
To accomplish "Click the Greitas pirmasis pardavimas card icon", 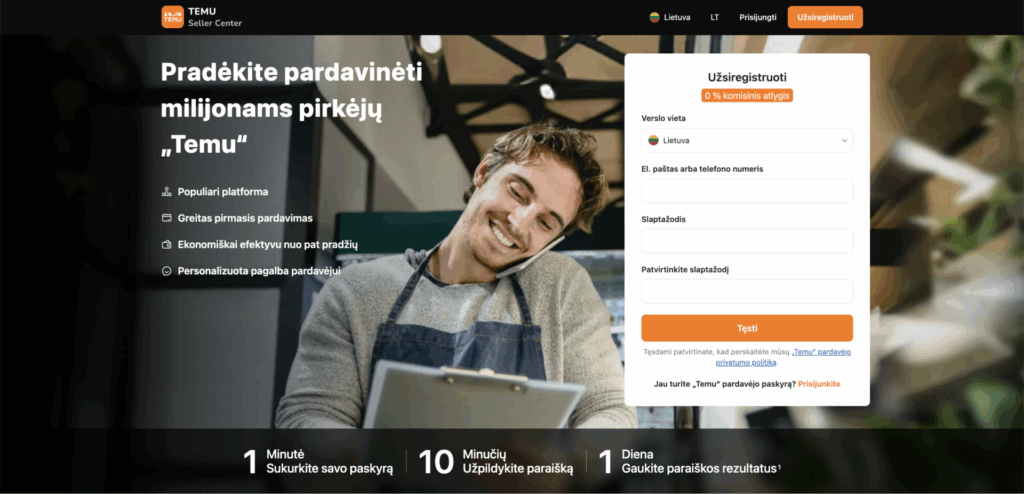I will tap(167, 218).
